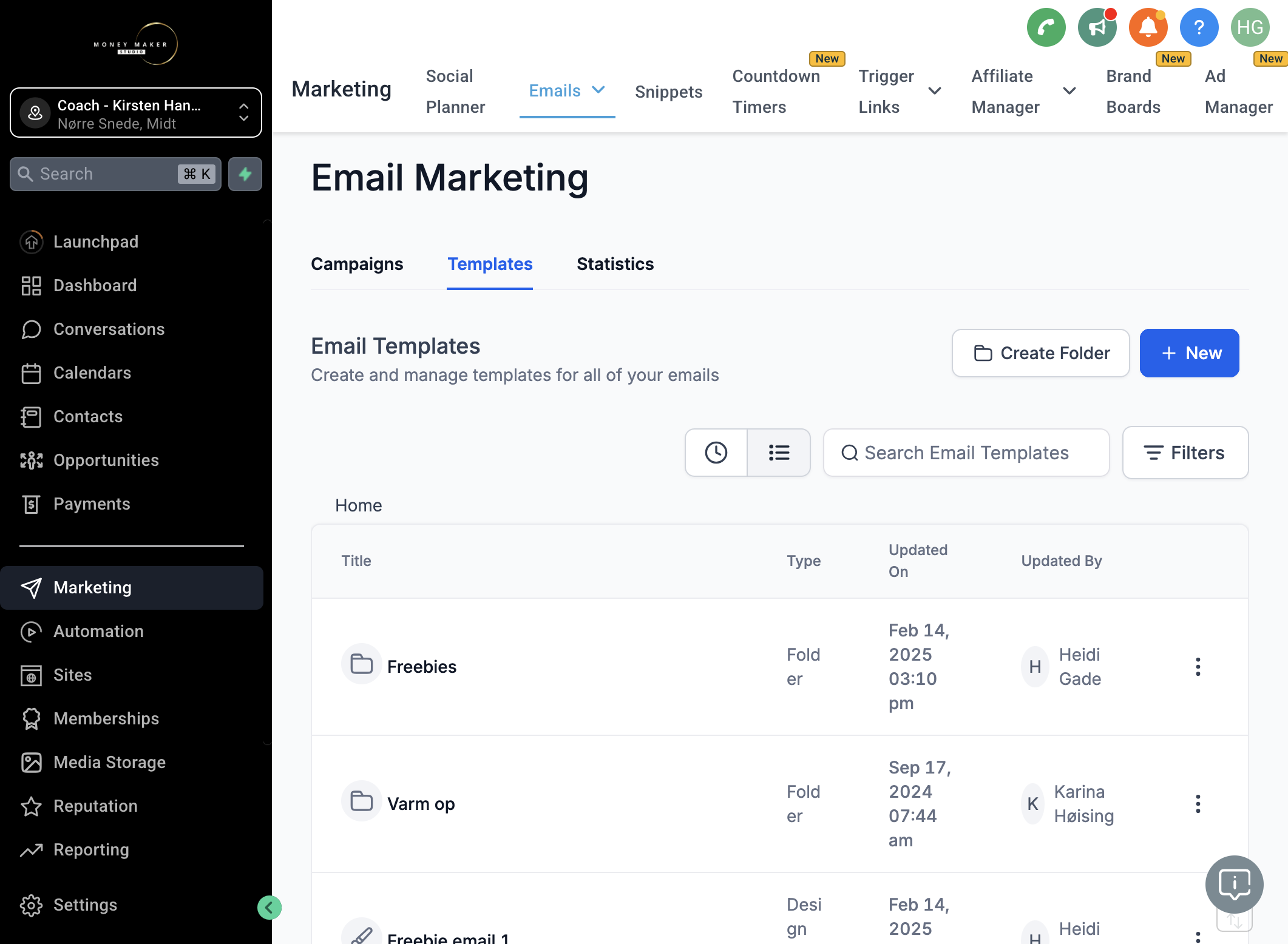
Task: Open Conversations from sidebar
Action: pyautogui.click(x=132, y=329)
